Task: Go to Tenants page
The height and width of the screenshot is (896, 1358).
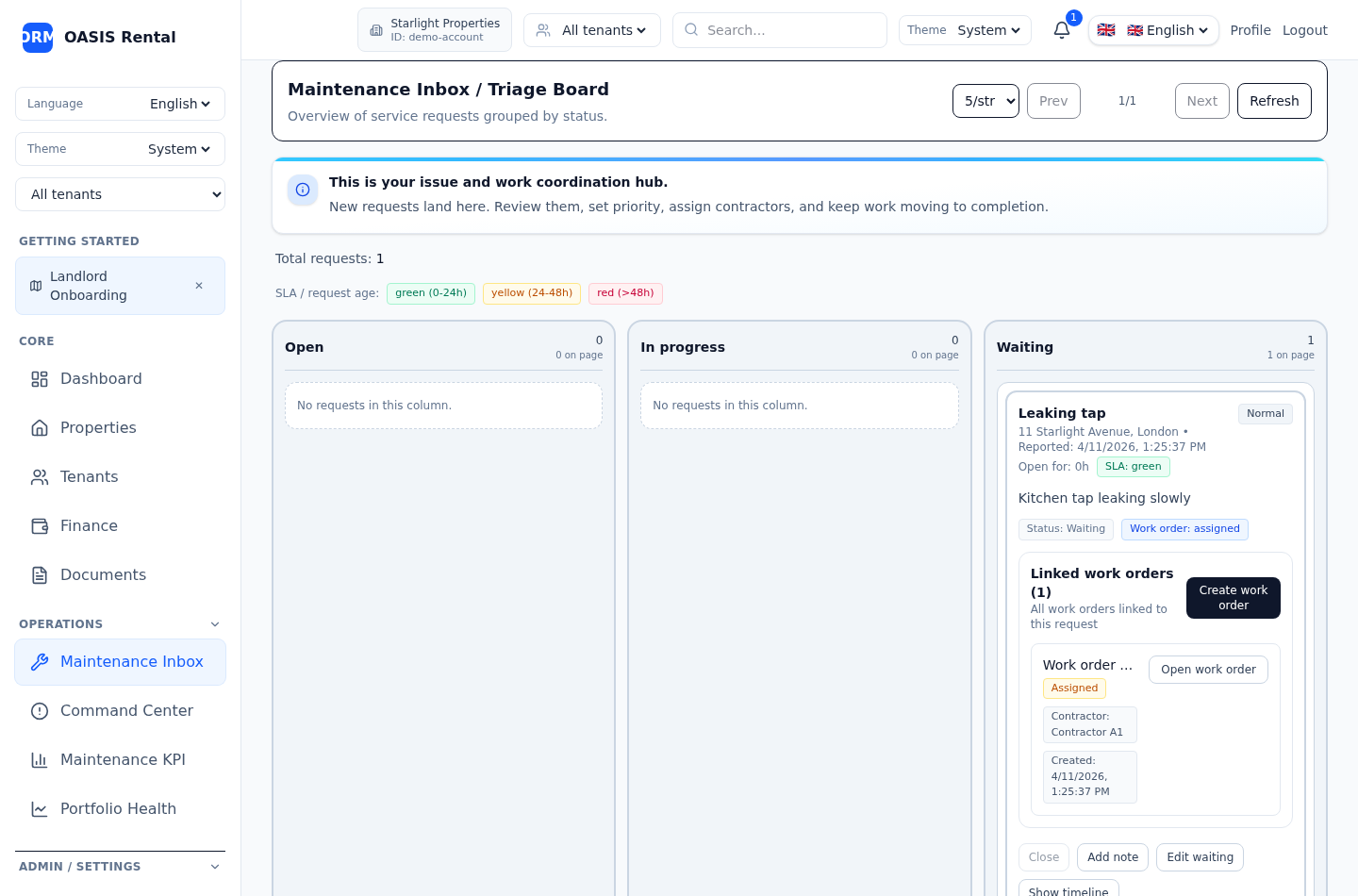Action: pos(90,477)
